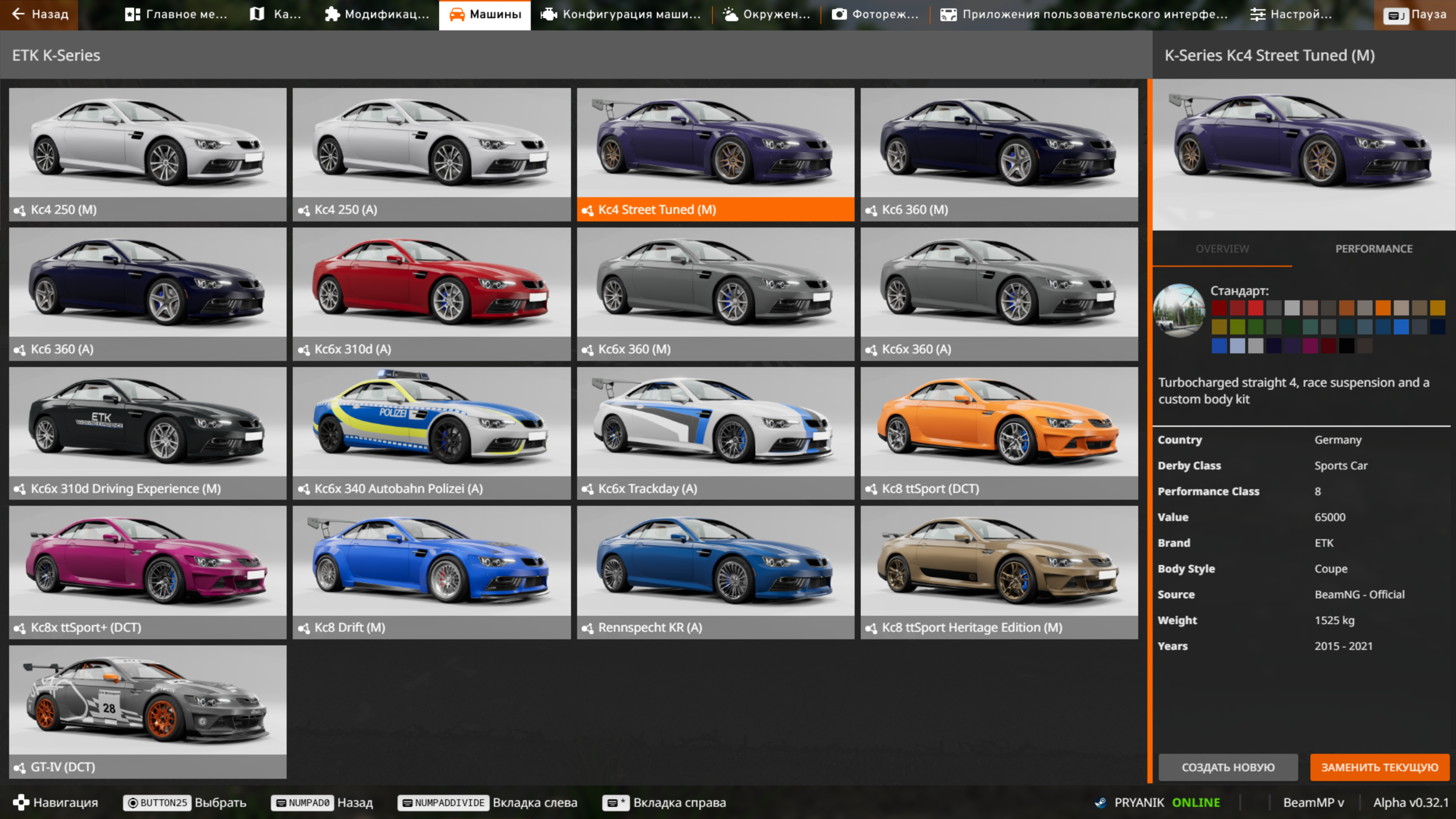
Task: Choose the GT-IV (DCT) car thumbnail
Action: click(147, 701)
